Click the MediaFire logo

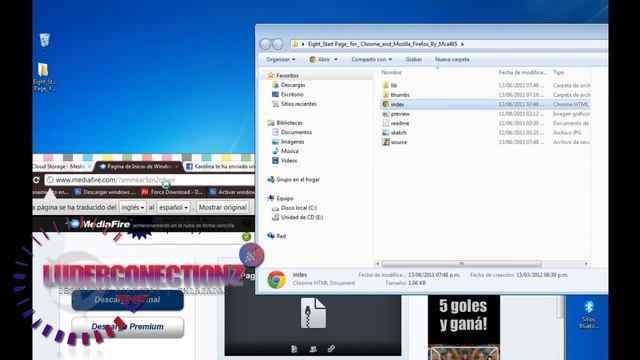tap(99, 224)
